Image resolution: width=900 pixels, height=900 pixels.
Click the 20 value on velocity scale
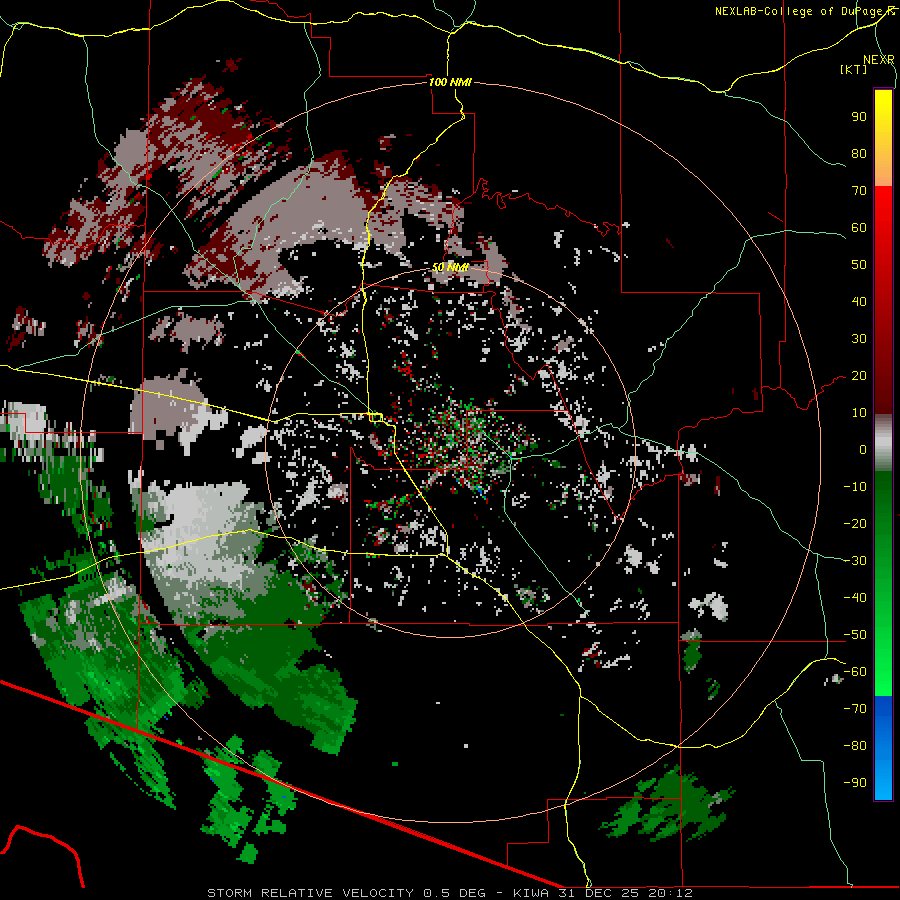(859, 375)
